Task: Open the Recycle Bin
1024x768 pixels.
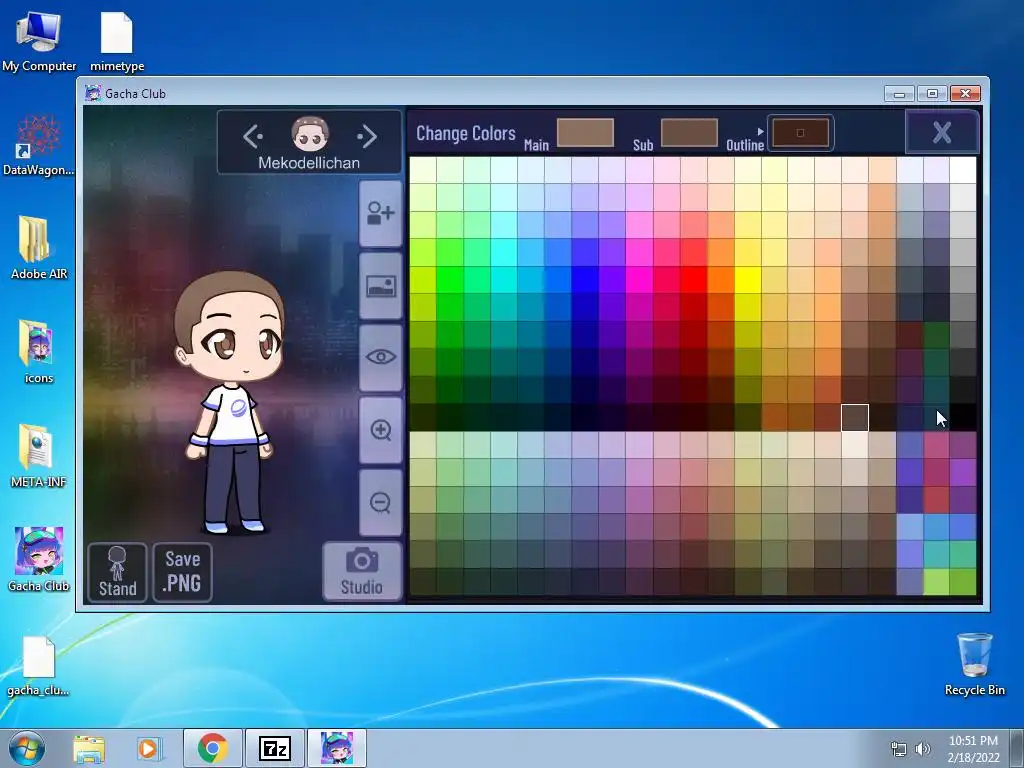Action: 974,664
